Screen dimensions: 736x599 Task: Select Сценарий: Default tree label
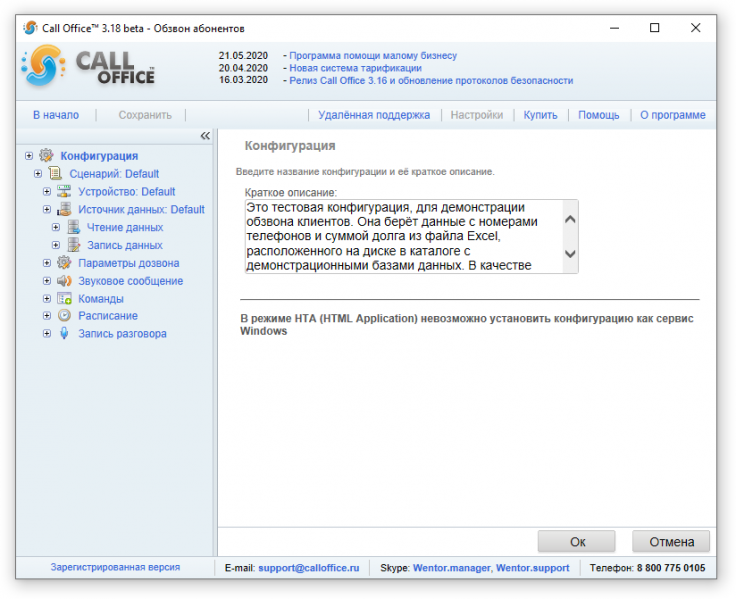114,174
